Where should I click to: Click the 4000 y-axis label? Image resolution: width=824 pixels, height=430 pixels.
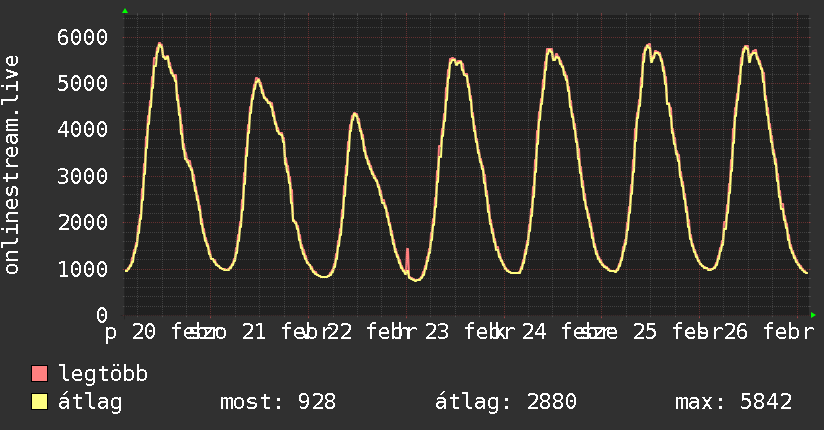[x=83, y=129]
